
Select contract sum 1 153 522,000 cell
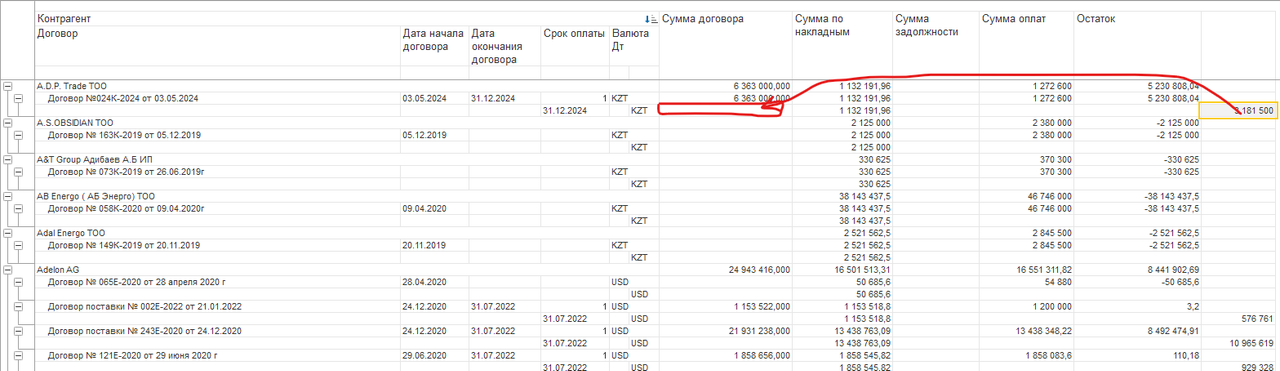point(758,306)
